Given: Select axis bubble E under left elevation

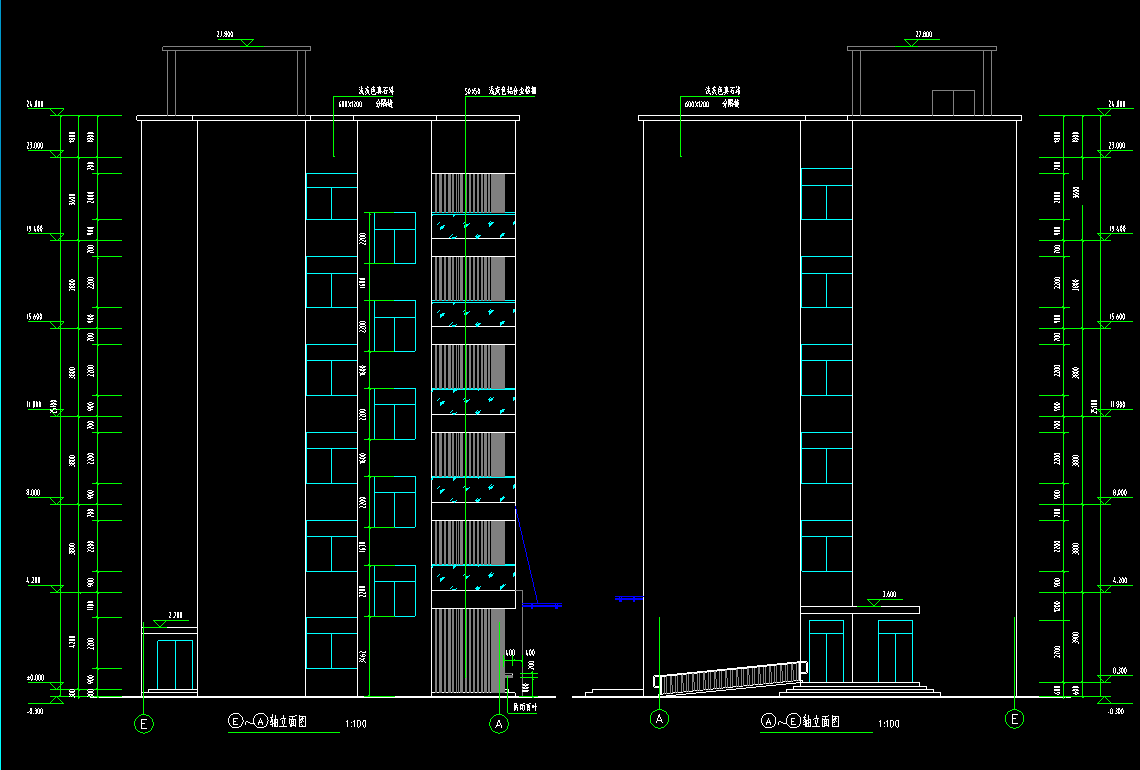Looking at the screenshot, I should coord(145,723).
